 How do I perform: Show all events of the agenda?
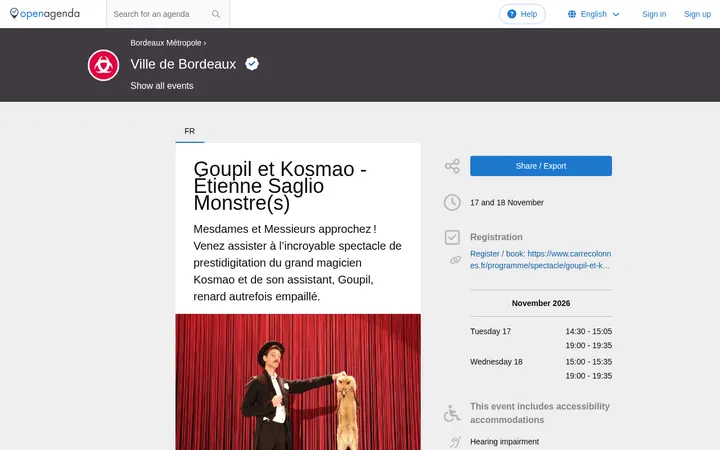pyautogui.click(x=162, y=86)
